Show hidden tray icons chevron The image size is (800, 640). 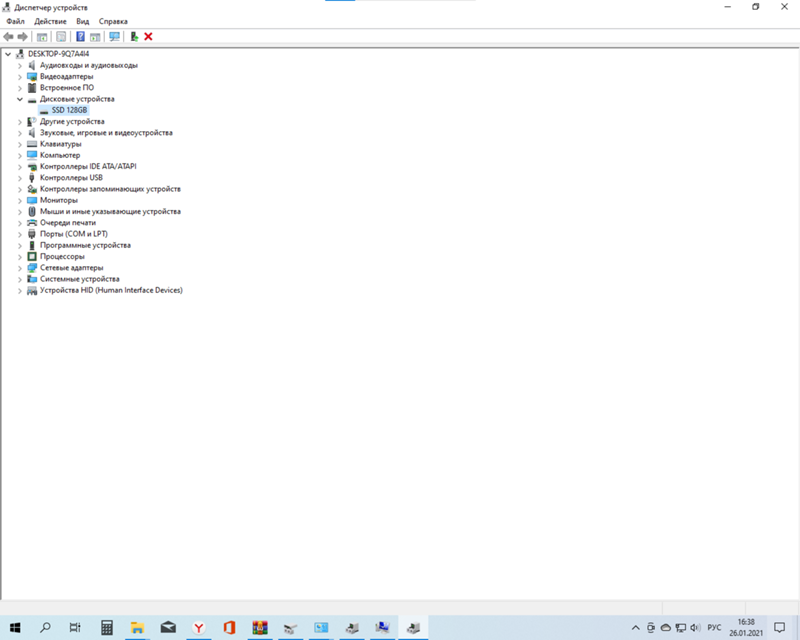click(x=635, y=627)
